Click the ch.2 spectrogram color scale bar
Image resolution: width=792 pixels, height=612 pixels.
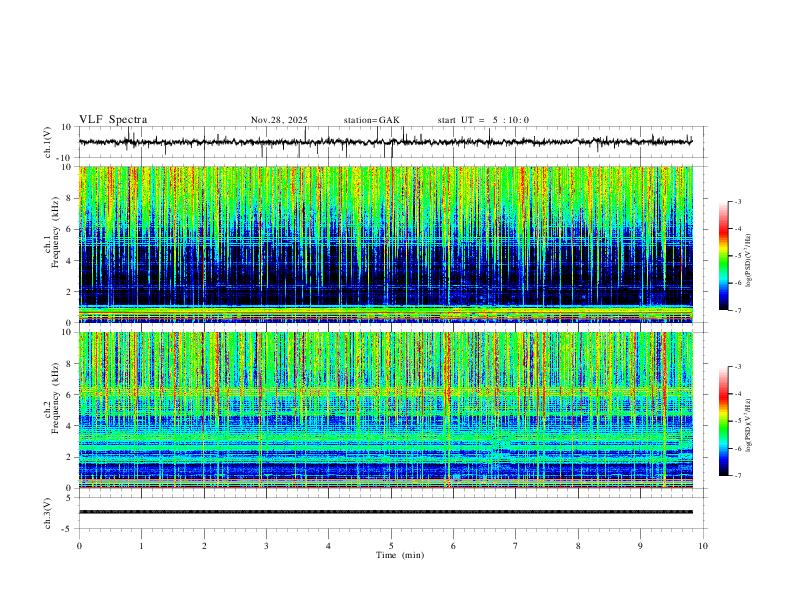pyautogui.click(x=723, y=421)
